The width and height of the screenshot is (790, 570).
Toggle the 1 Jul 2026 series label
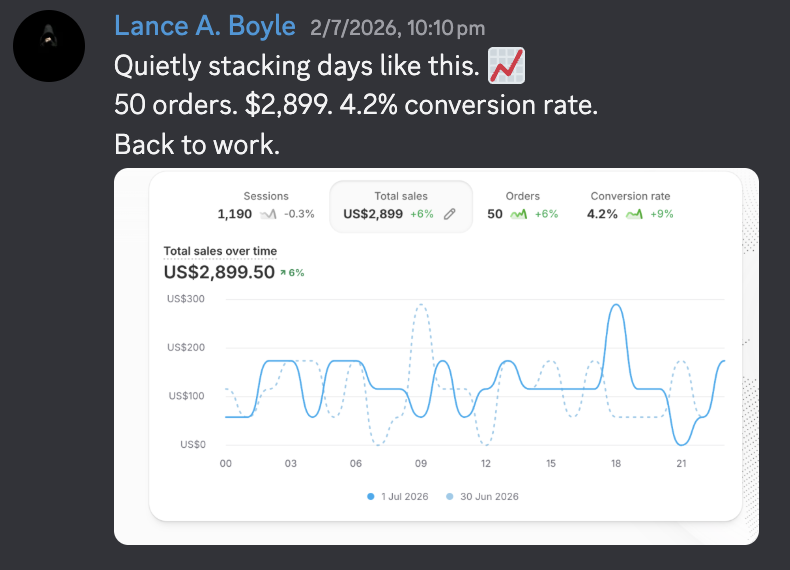pyautogui.click(x=405, y=496)
